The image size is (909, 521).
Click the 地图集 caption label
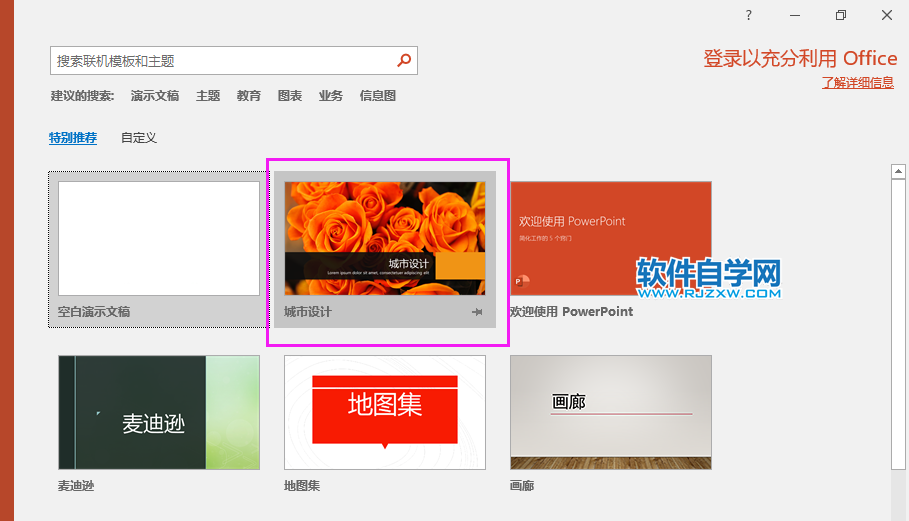pyautogui.click(x=302, y=486)
